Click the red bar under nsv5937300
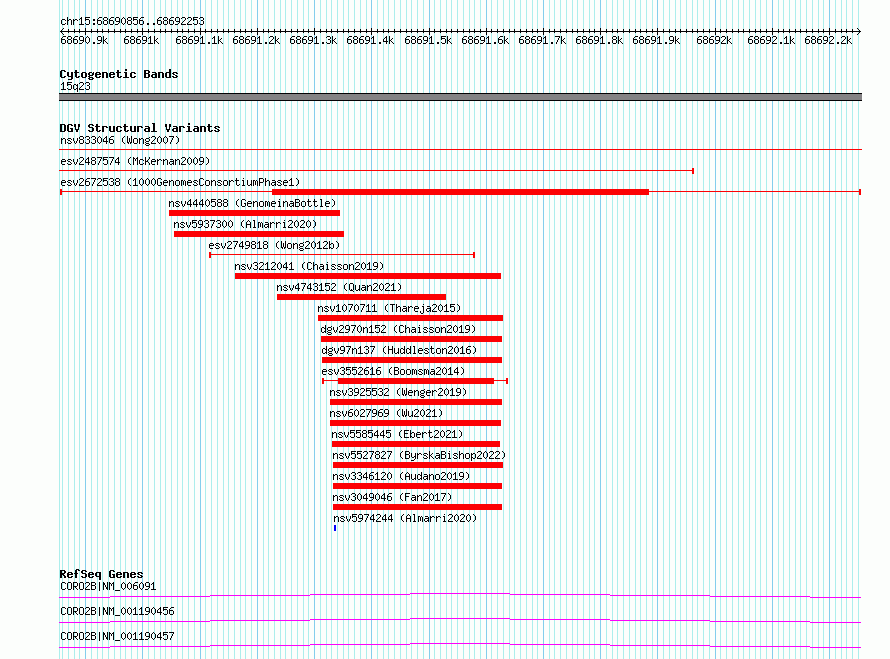 click(259, 234)
